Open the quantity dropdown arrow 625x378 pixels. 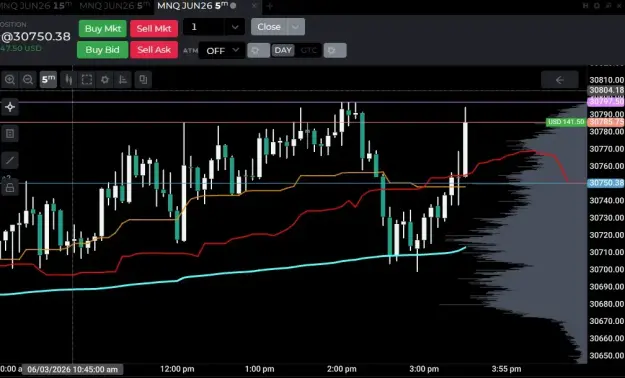235,27
